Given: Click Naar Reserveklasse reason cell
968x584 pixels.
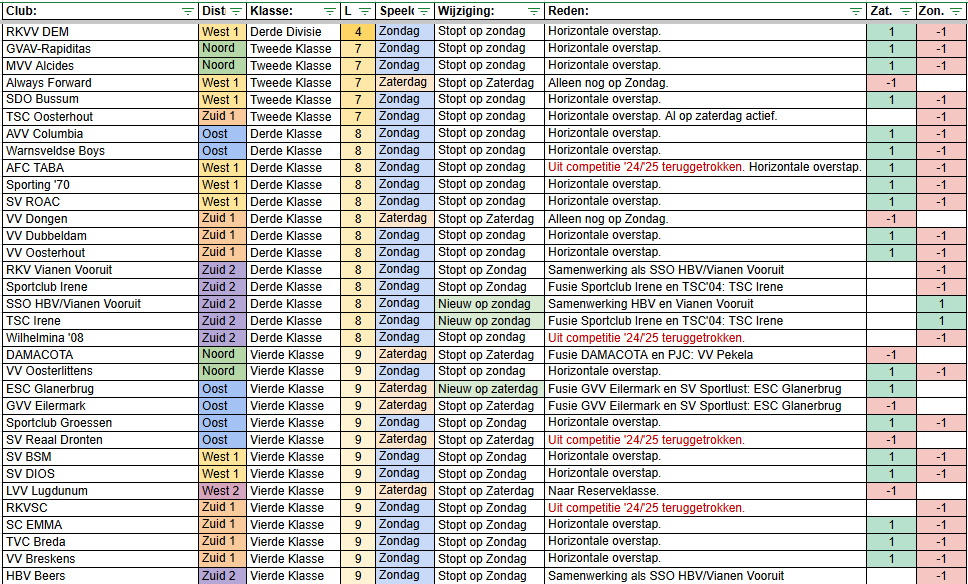Looking at the screenshot, I should click(x=706, y=491).
